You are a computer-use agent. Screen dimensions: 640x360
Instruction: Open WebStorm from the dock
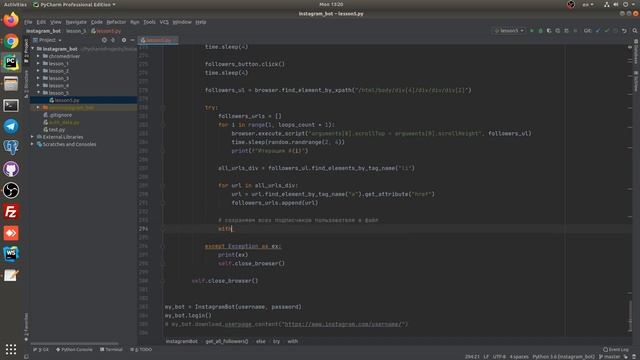point(11,254)
